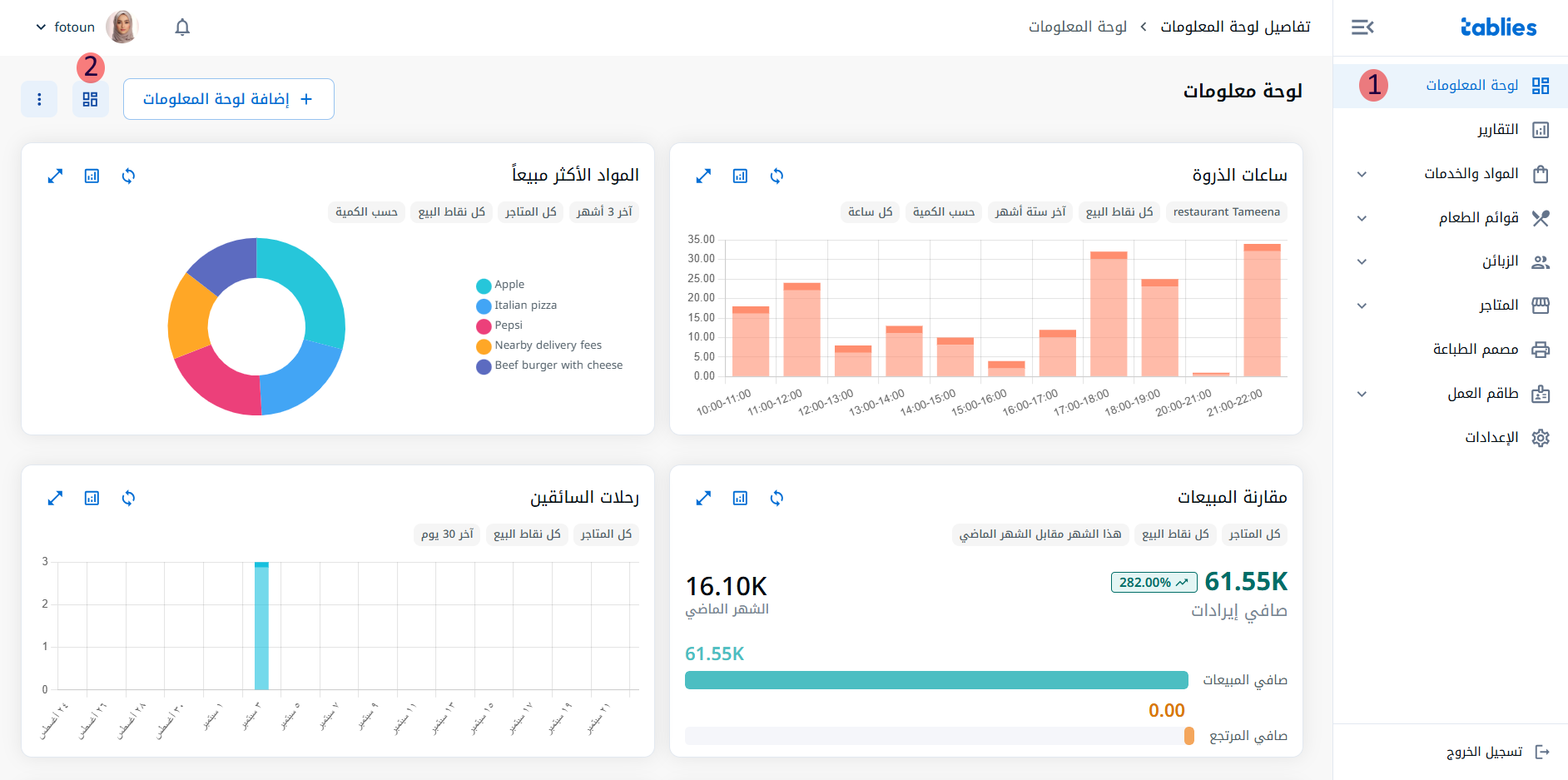Image resolution: width=1568 pixels, height=780 pixels.
Task: Click the إضافة لوحة المعلومات button
Action: click(229, 99)
